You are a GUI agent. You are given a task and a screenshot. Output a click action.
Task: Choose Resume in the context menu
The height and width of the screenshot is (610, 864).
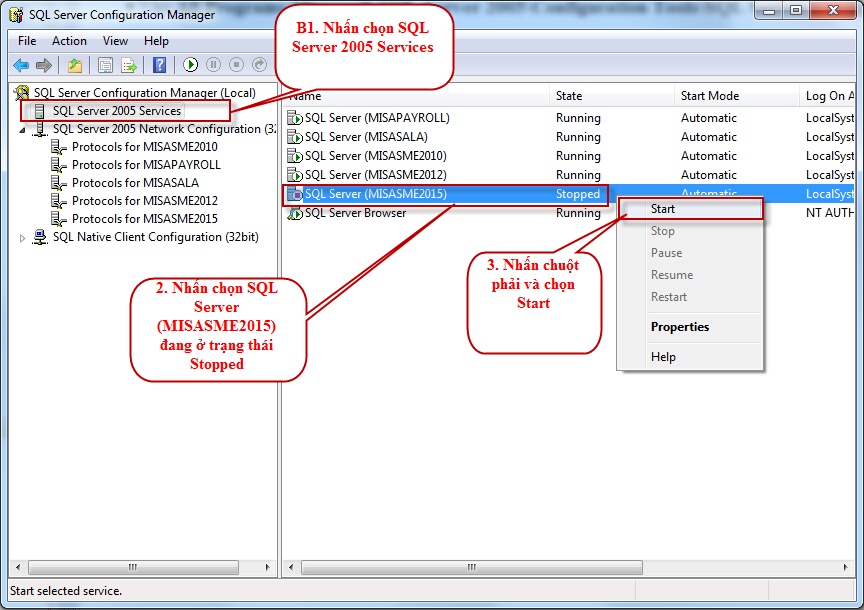tap(690, 275)
